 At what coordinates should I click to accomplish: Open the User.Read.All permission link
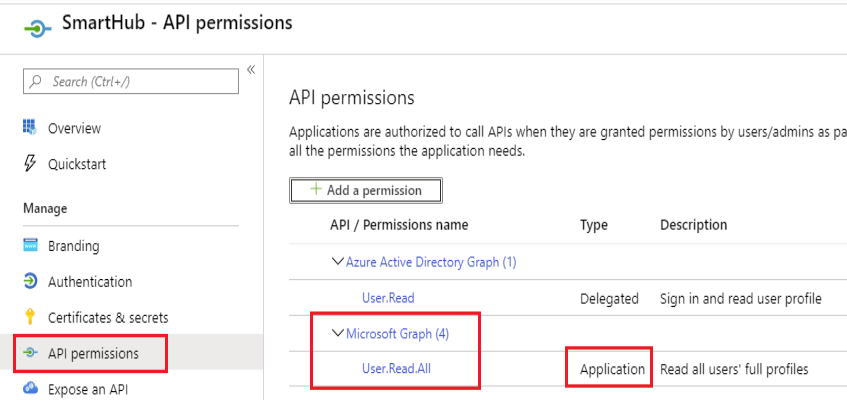(x=395, y=369)
